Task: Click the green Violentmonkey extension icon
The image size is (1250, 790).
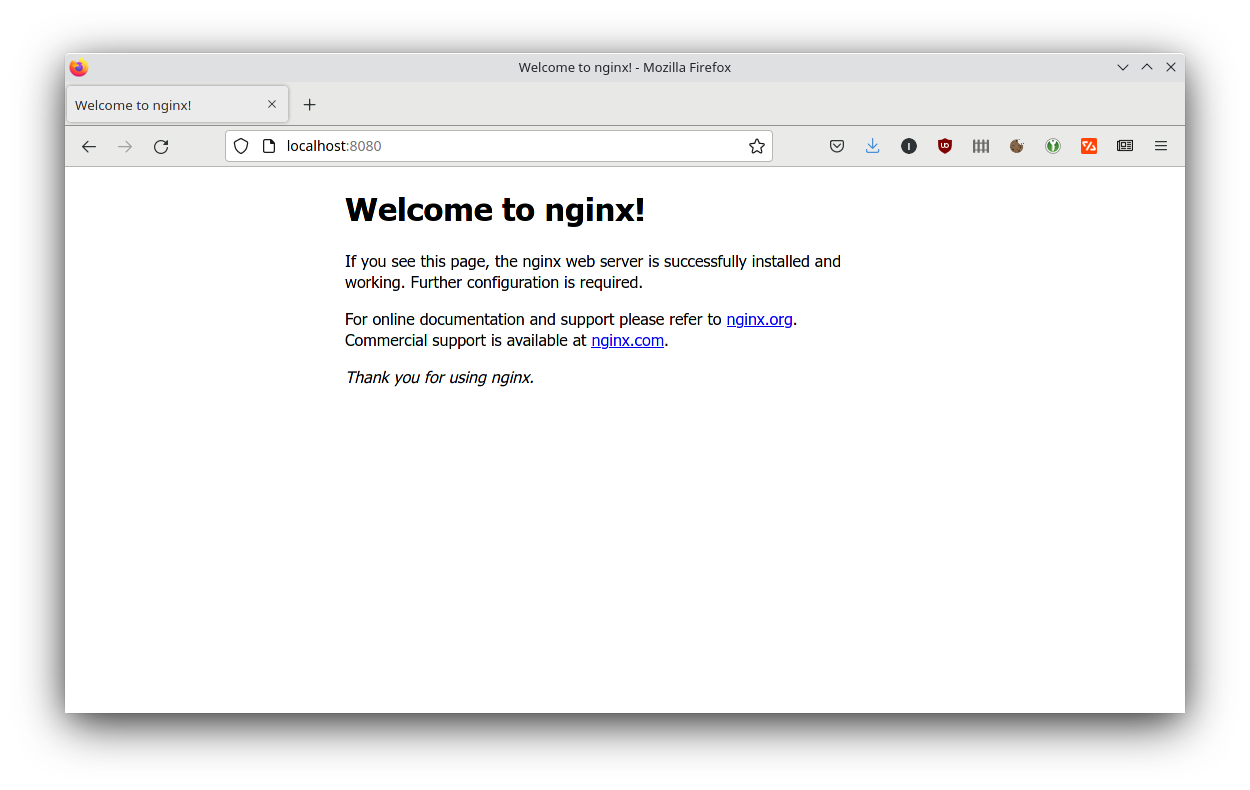Action: pos(1053,146)
